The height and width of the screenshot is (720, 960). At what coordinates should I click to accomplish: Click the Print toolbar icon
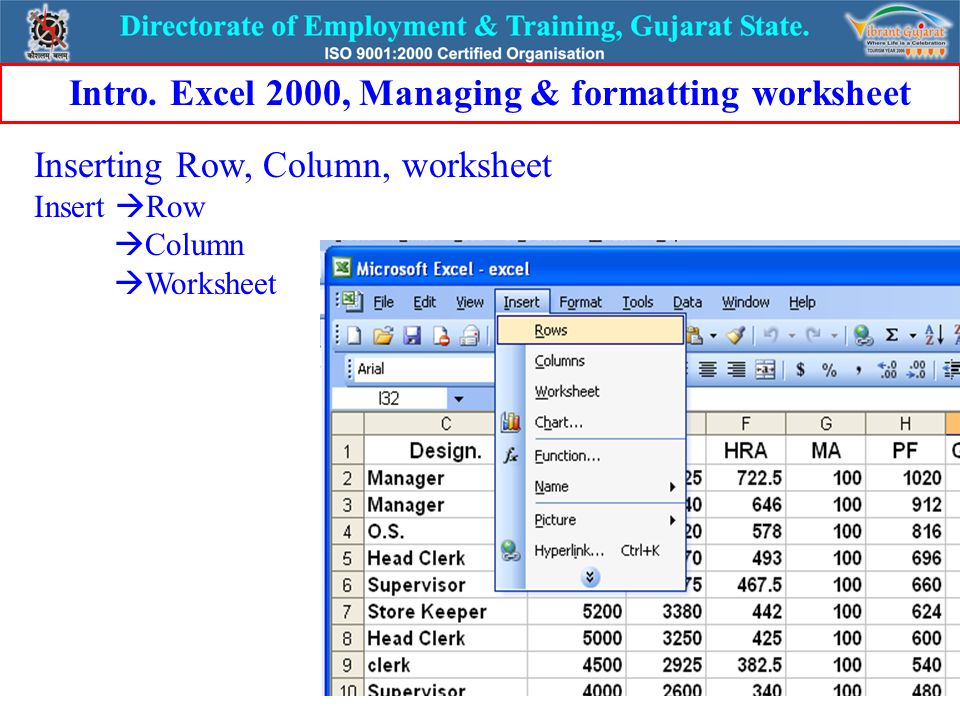click(x=470, y=336)
